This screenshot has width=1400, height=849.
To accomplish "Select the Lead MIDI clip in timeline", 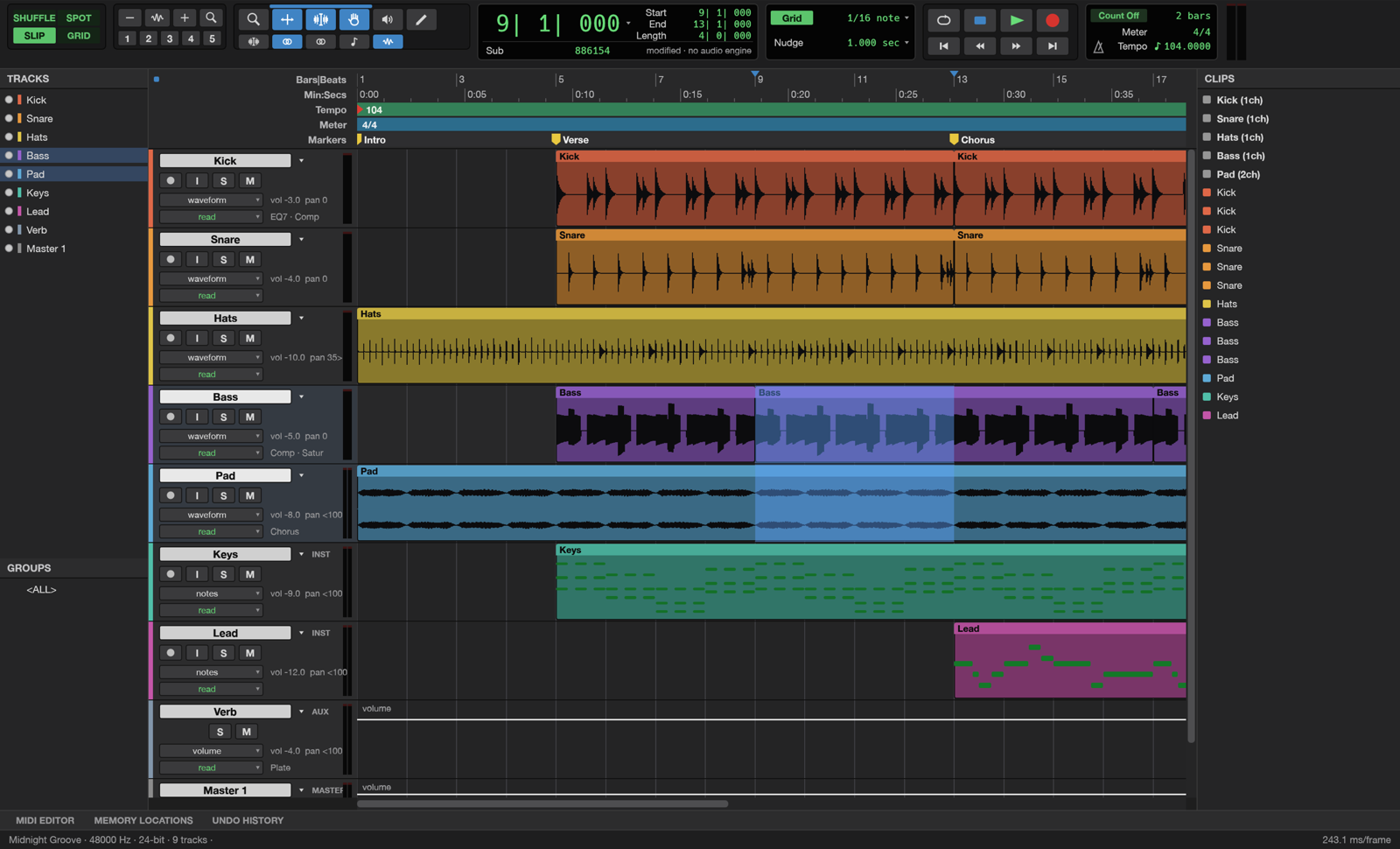I will click(x=1070, y=661).
